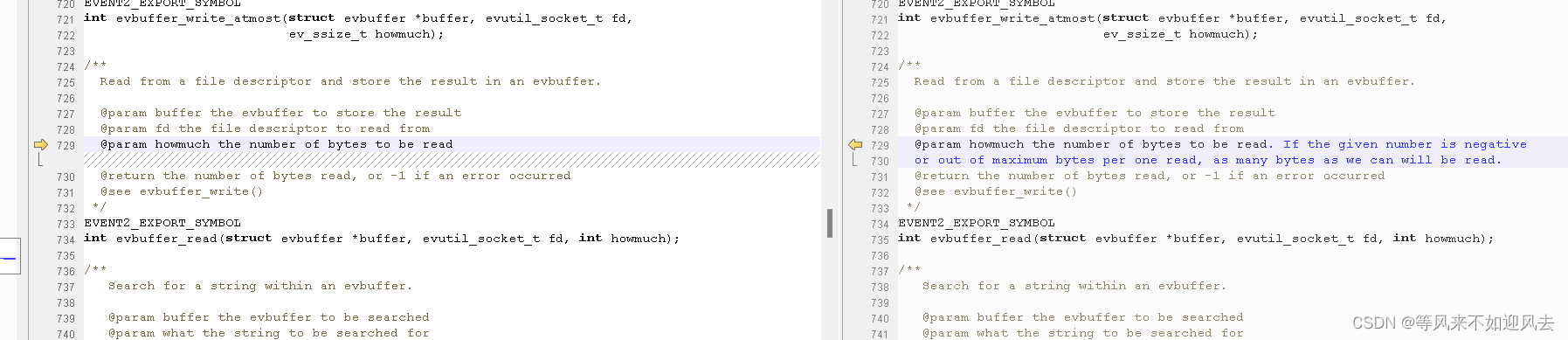Click the copy-to-left arrow at line 729
Image resolution: width=1568 pixels, height=340 pixels.
(x=855, y=144)
